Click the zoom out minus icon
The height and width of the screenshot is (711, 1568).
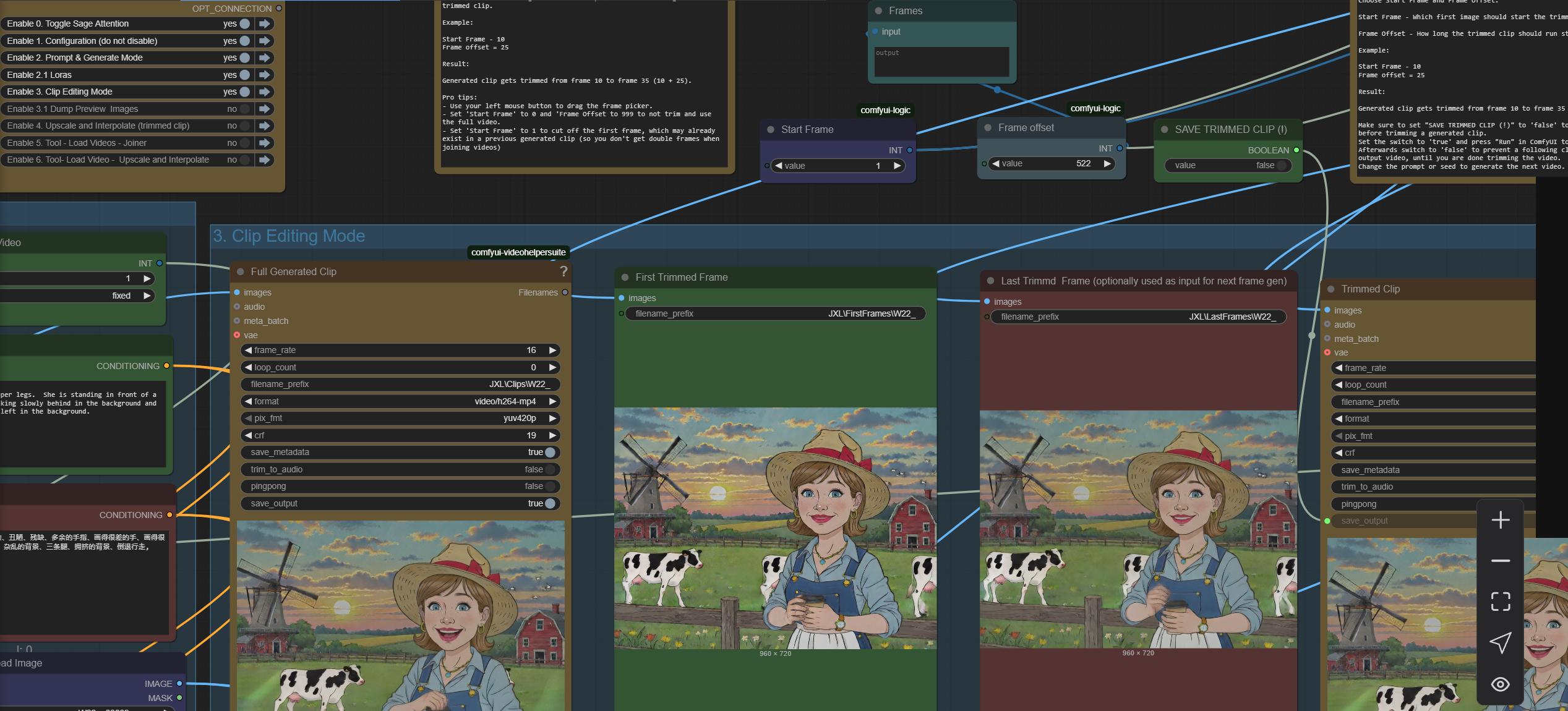pos(1500,561)
